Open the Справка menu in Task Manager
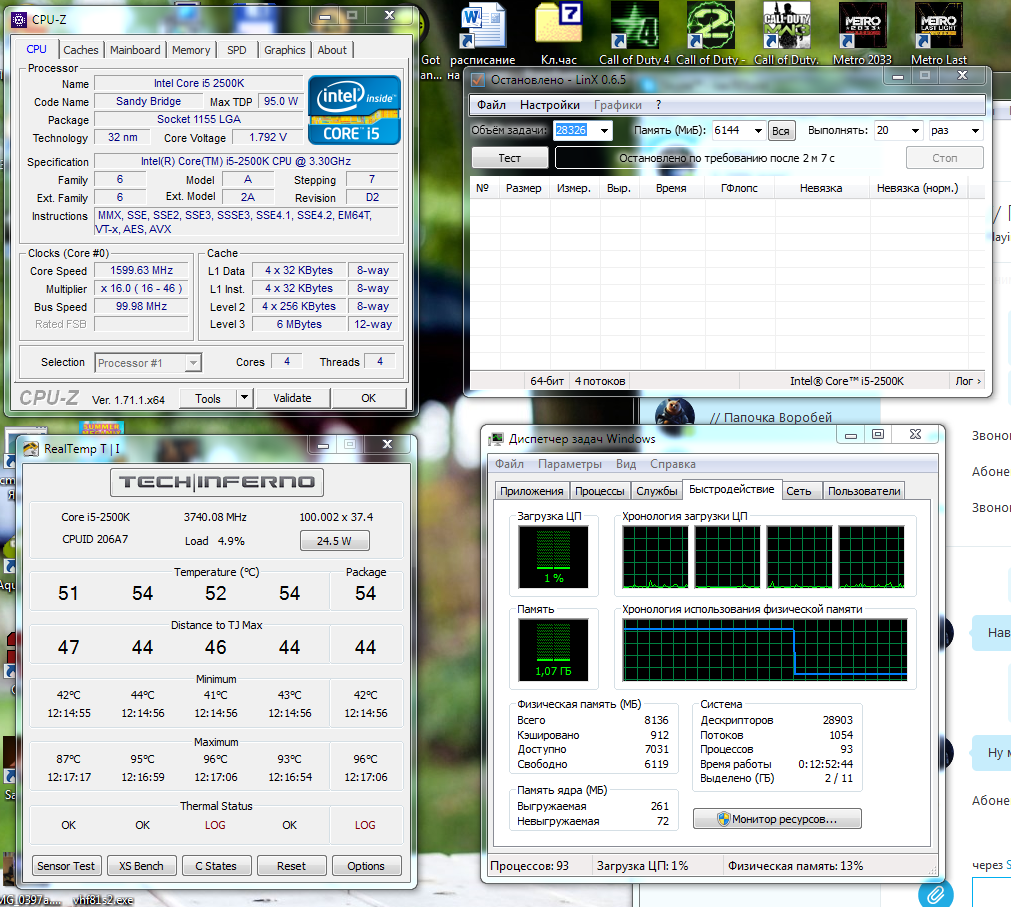 (x=672, y=464)
